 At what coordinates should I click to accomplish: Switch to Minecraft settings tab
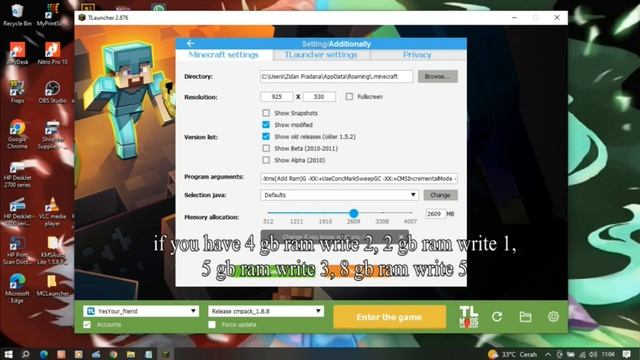click(224, 55)
